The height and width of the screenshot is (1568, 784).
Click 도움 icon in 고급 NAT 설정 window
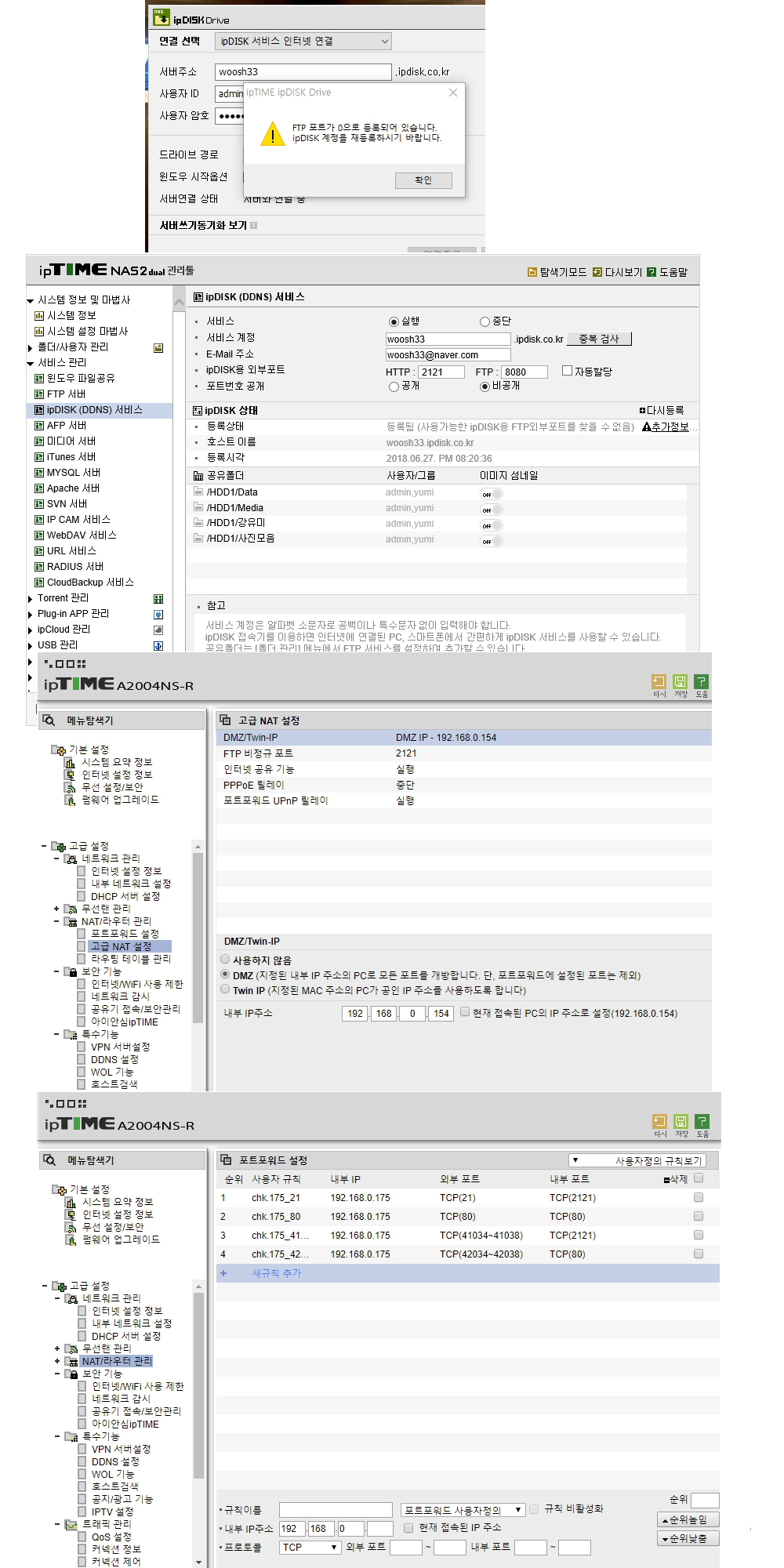(702, 685)
